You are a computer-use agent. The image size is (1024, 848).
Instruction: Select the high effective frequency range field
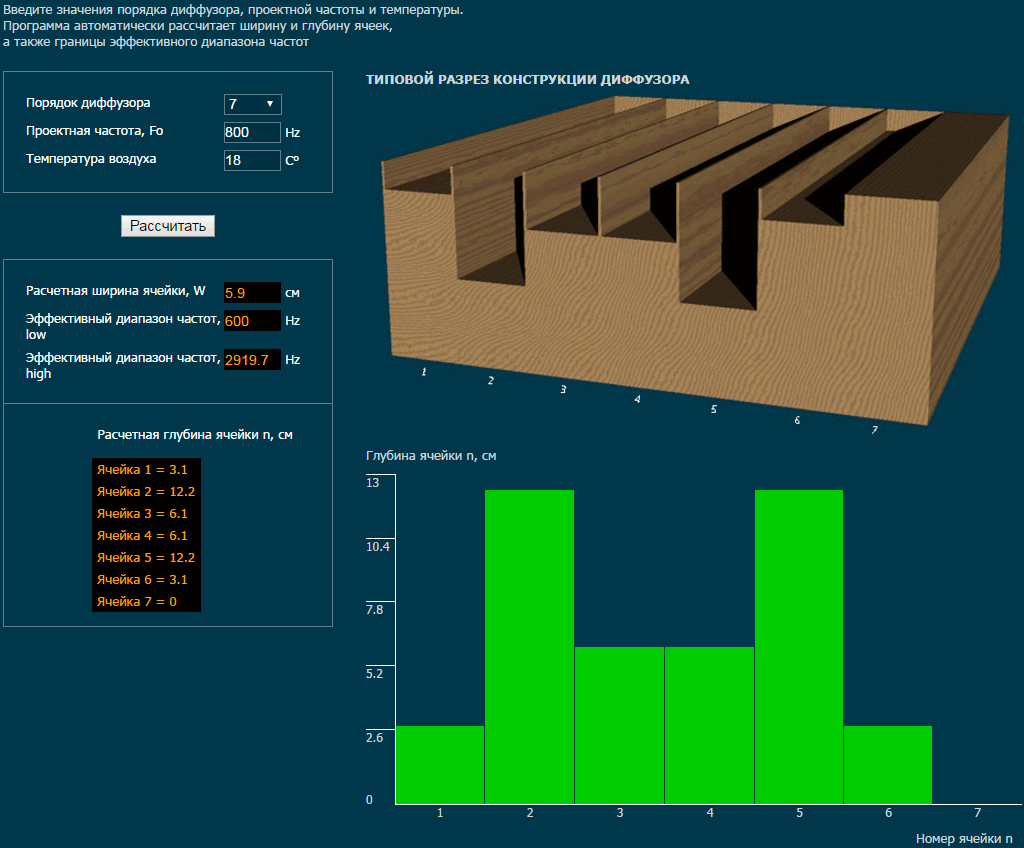pyautogui.click(x=252, y=359)
